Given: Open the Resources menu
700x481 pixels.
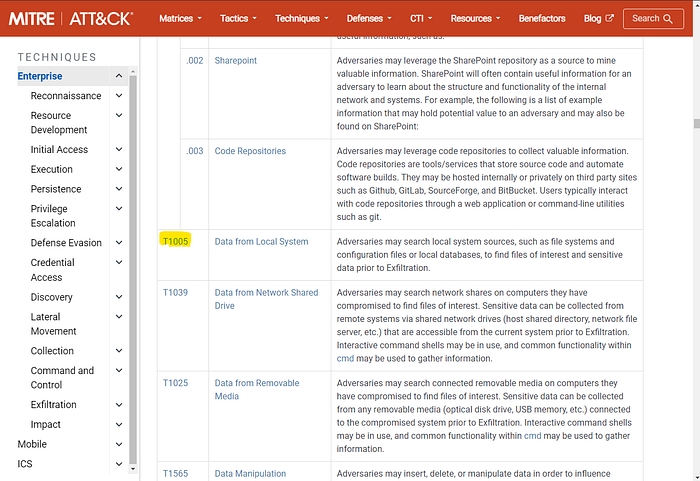Looking at the screenshot, I should [x=476, y=18].
